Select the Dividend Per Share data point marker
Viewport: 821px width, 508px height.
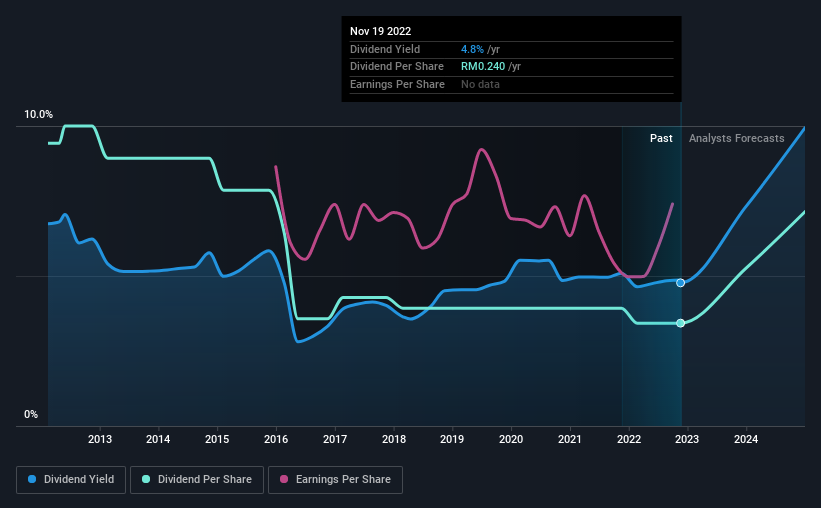(x=680, y=323)
